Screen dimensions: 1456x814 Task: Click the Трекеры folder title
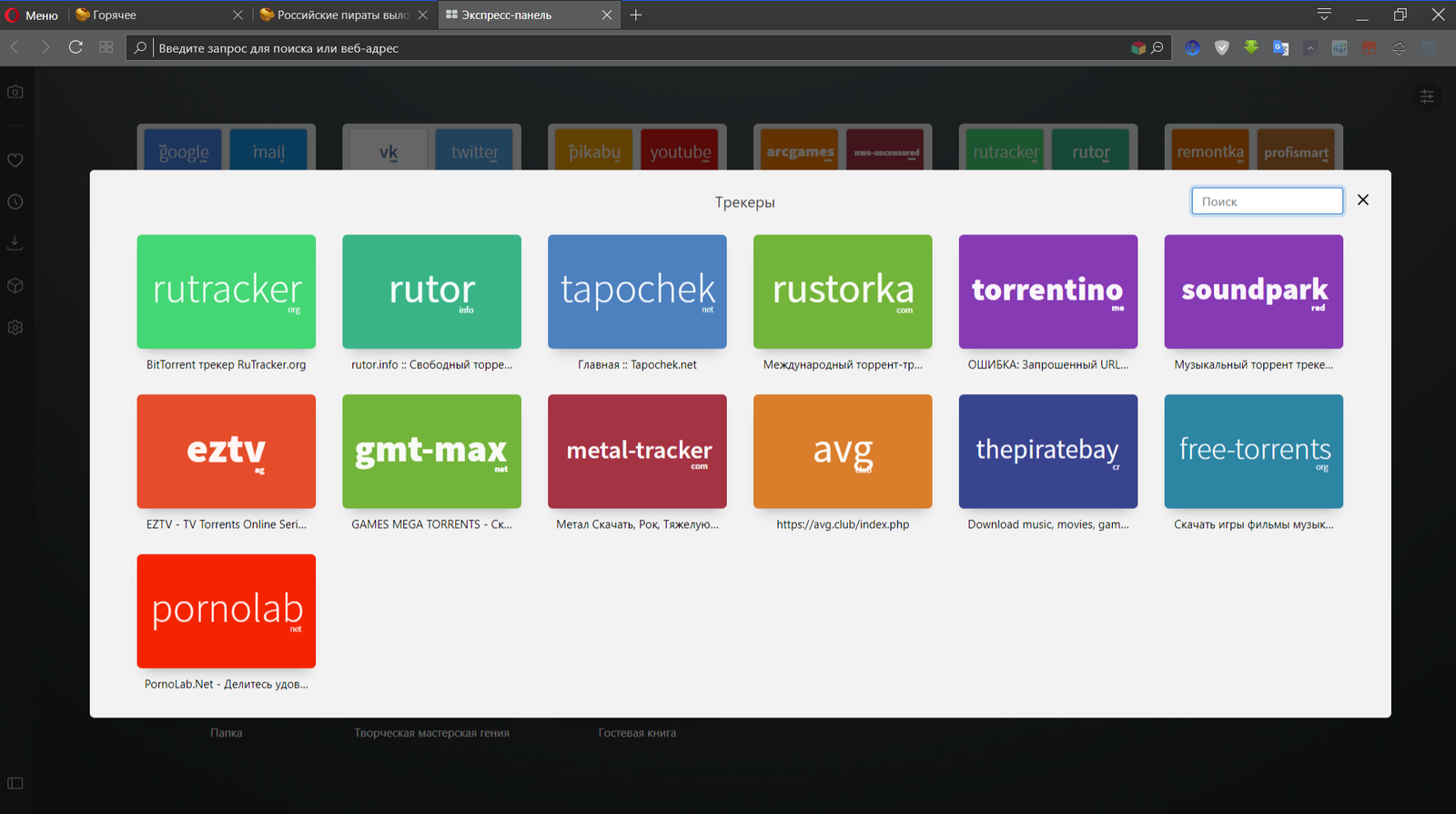(744, 202)
